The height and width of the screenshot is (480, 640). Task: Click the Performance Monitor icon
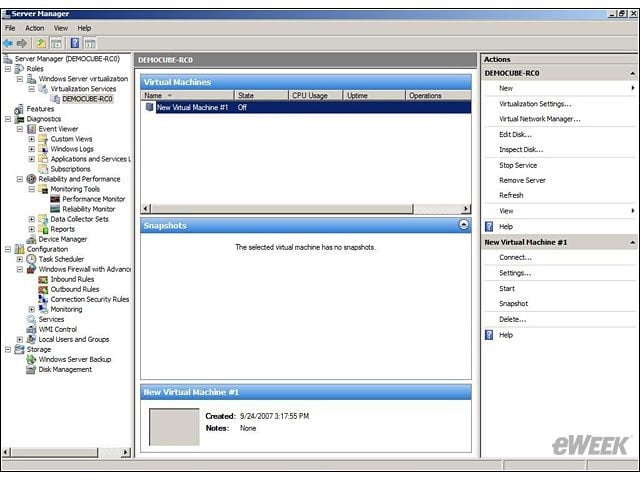pos(55,199)
